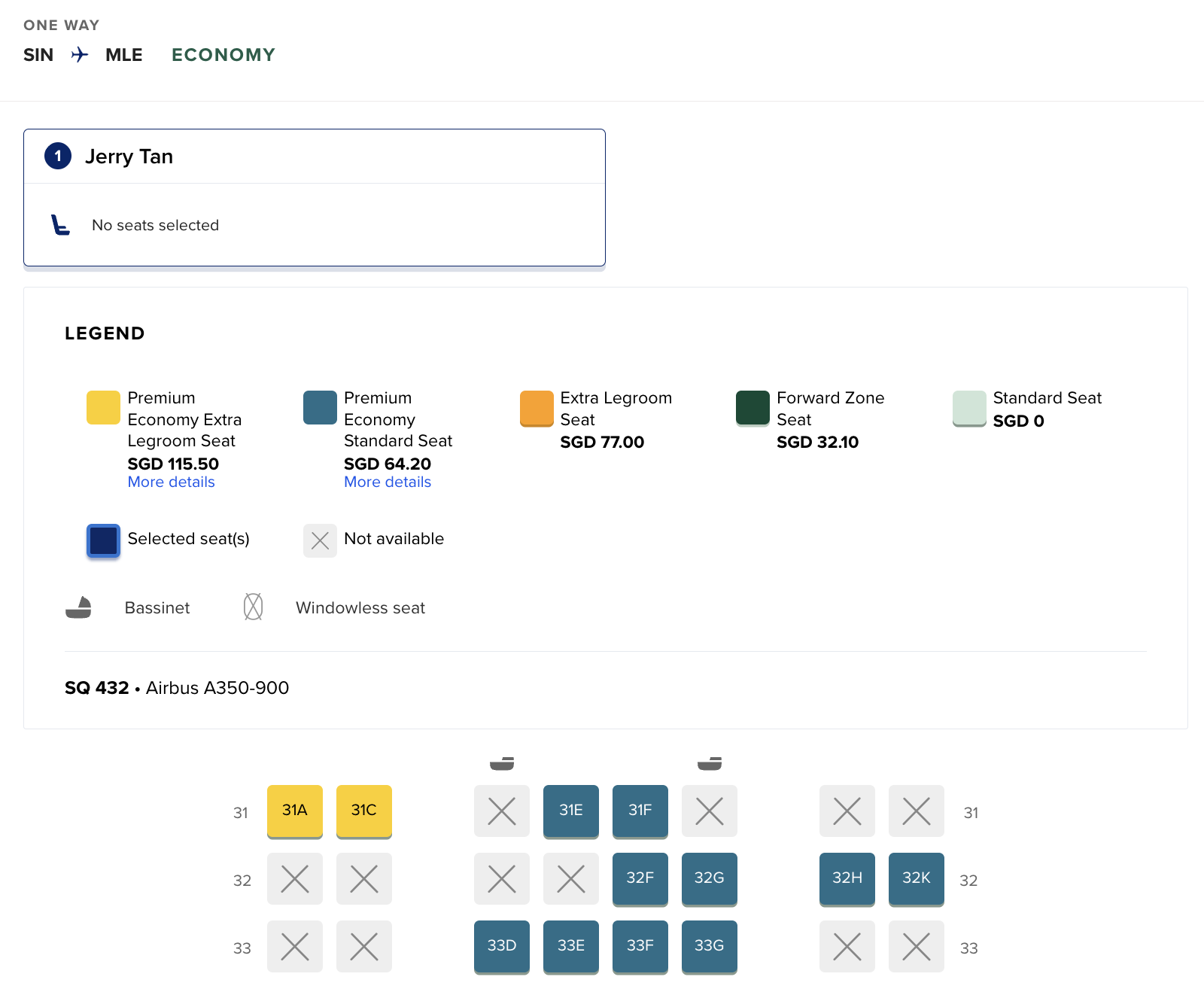Click the Windowless seat icon in legend
Screen dimensions: 1204x998
coord(254,607)
